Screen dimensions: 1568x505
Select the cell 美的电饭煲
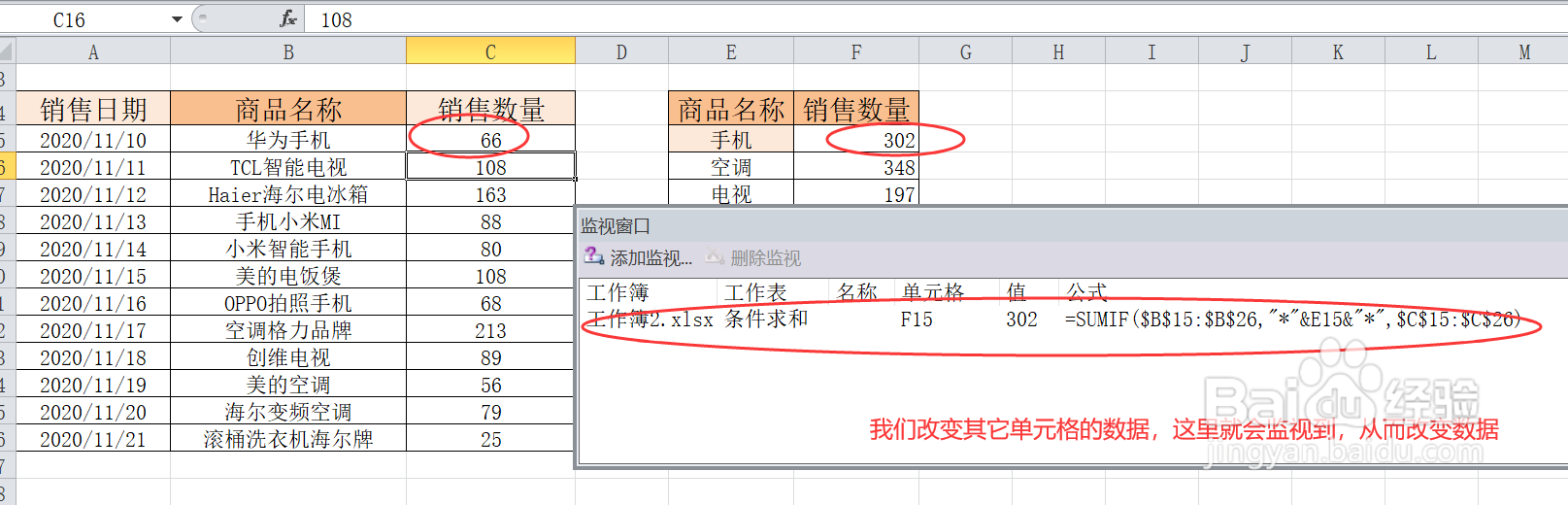[x=288, y=276]
